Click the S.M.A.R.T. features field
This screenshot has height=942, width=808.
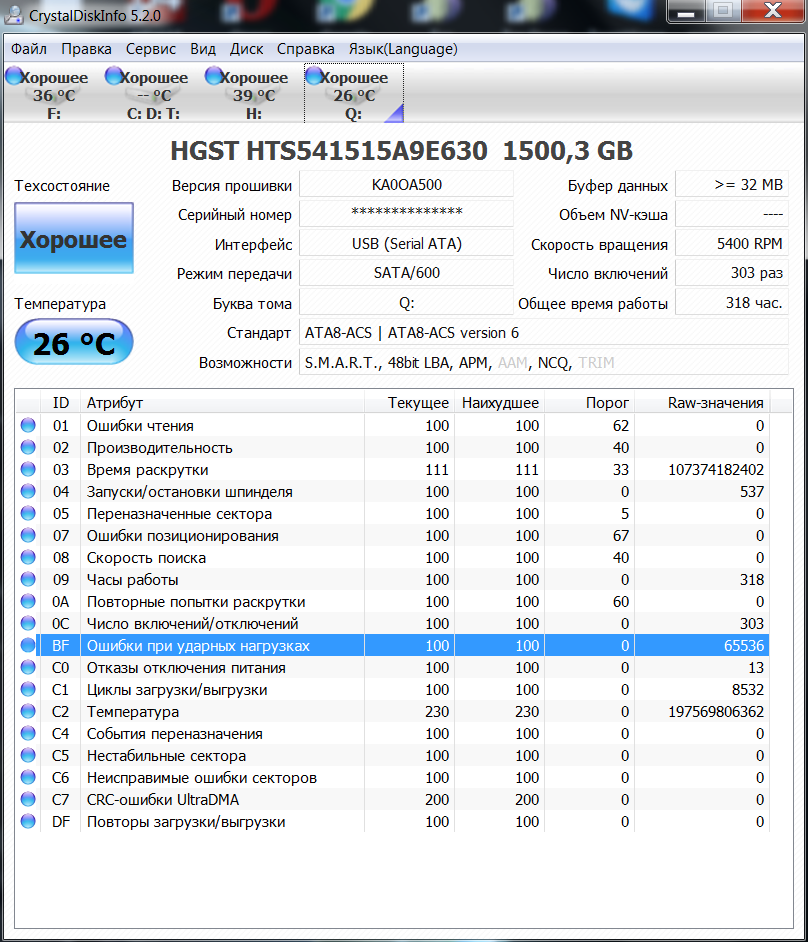click(544, 362)
